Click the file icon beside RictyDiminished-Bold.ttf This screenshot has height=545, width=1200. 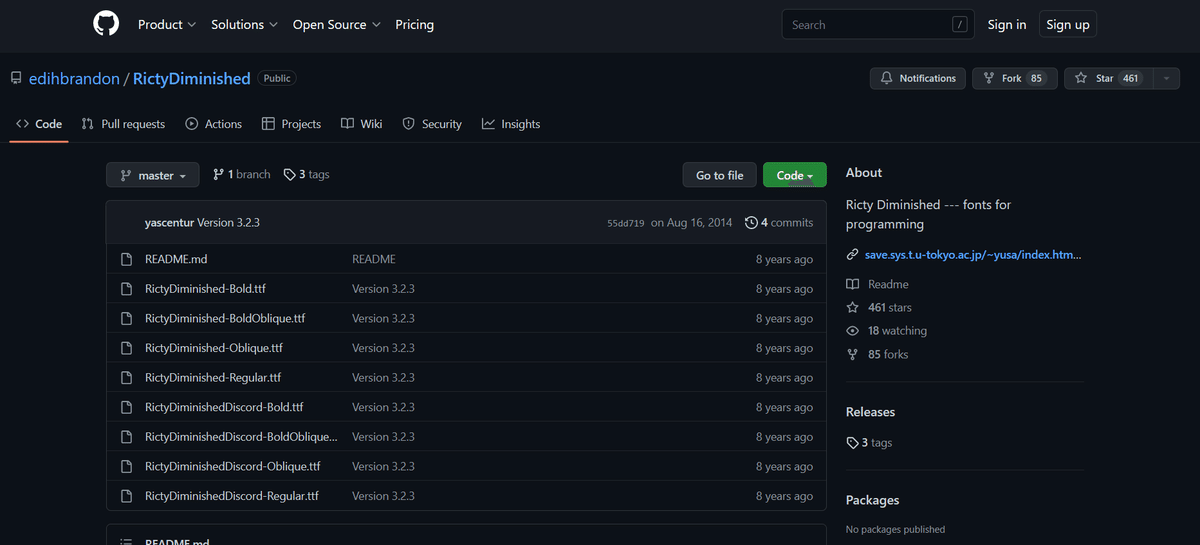point(126,289)
